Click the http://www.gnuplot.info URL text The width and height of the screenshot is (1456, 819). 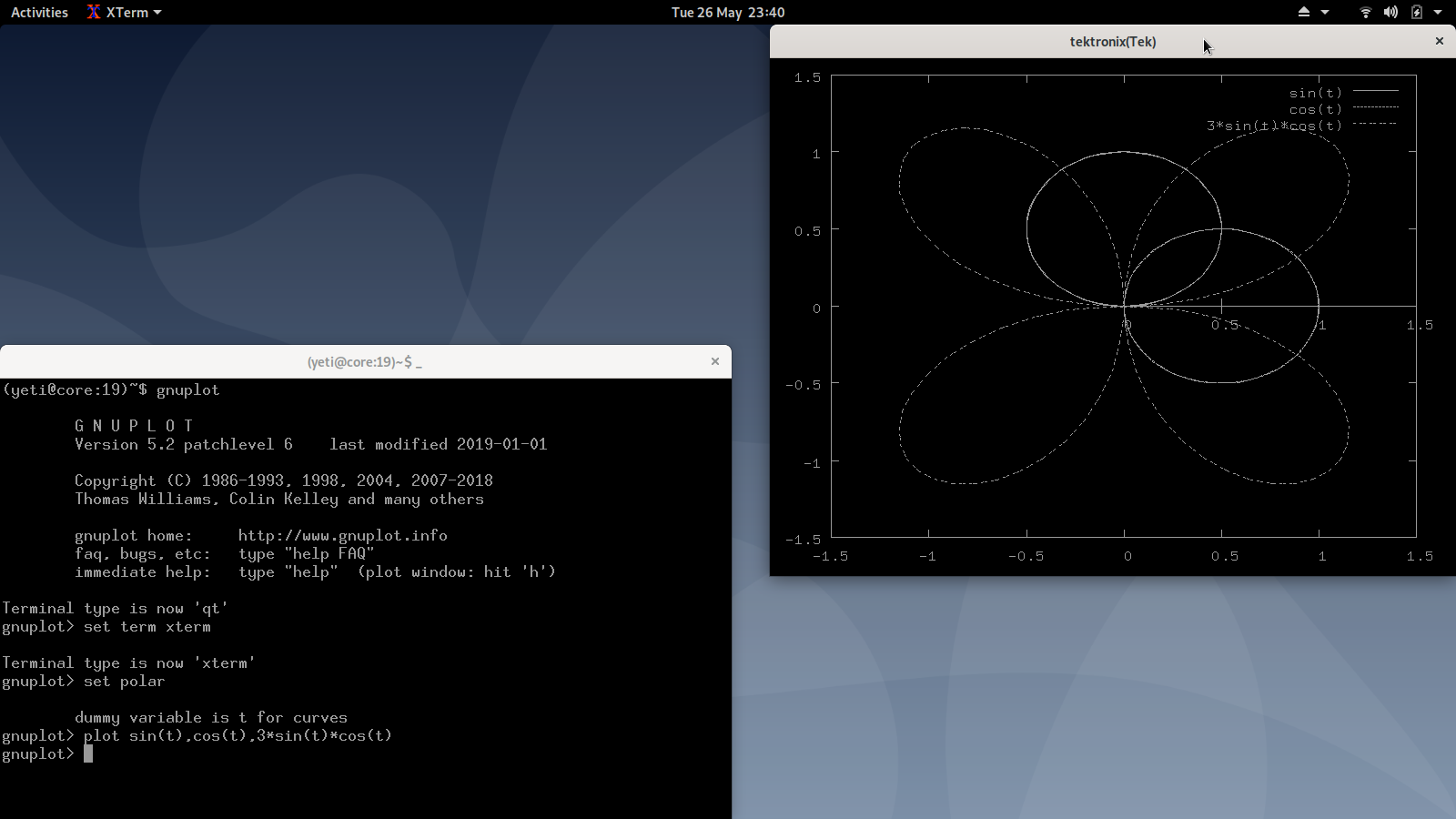pyautogui.click(x=342, y=535)
